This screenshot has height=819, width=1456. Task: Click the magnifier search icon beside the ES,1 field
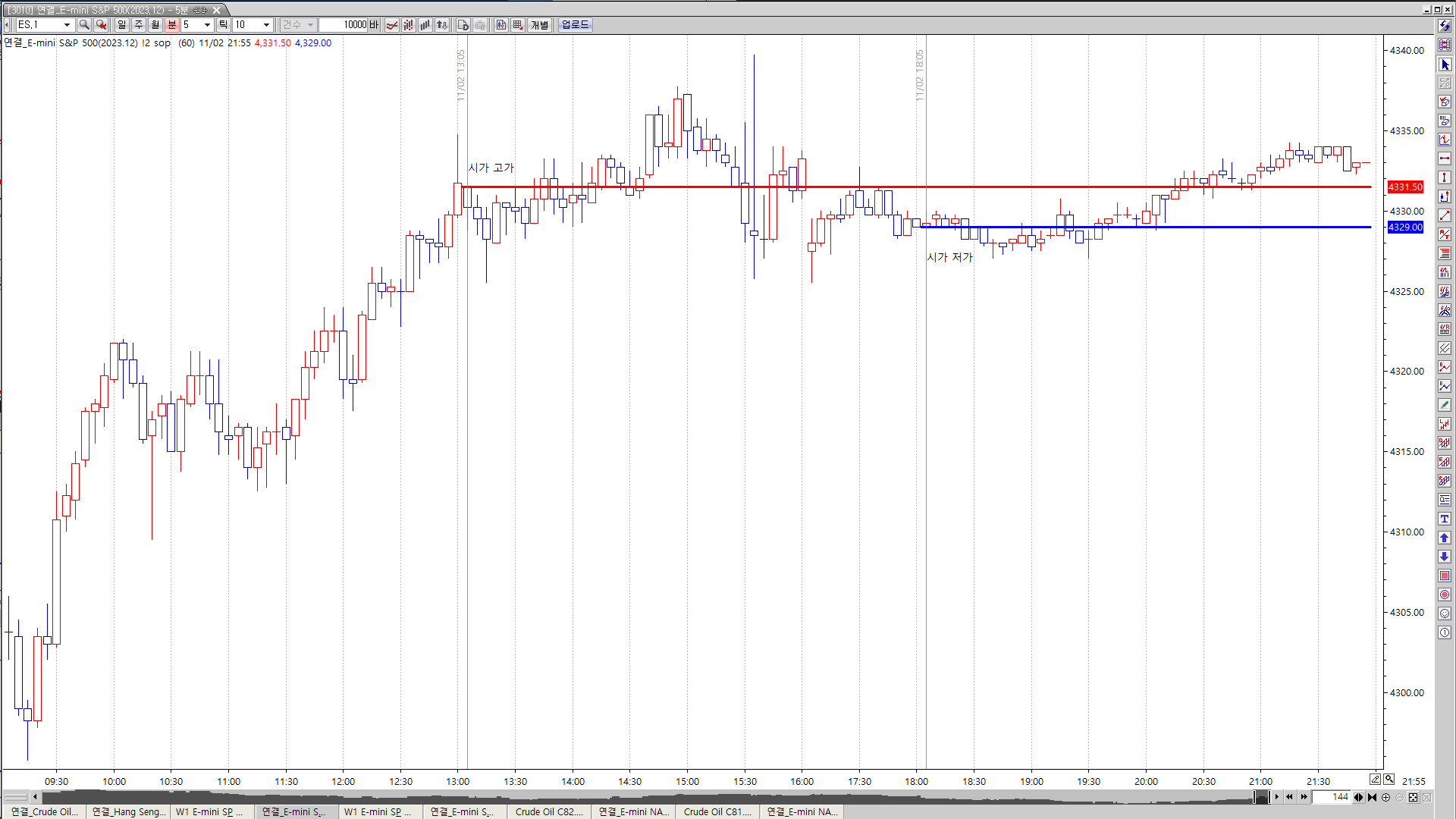pos(84,25)
